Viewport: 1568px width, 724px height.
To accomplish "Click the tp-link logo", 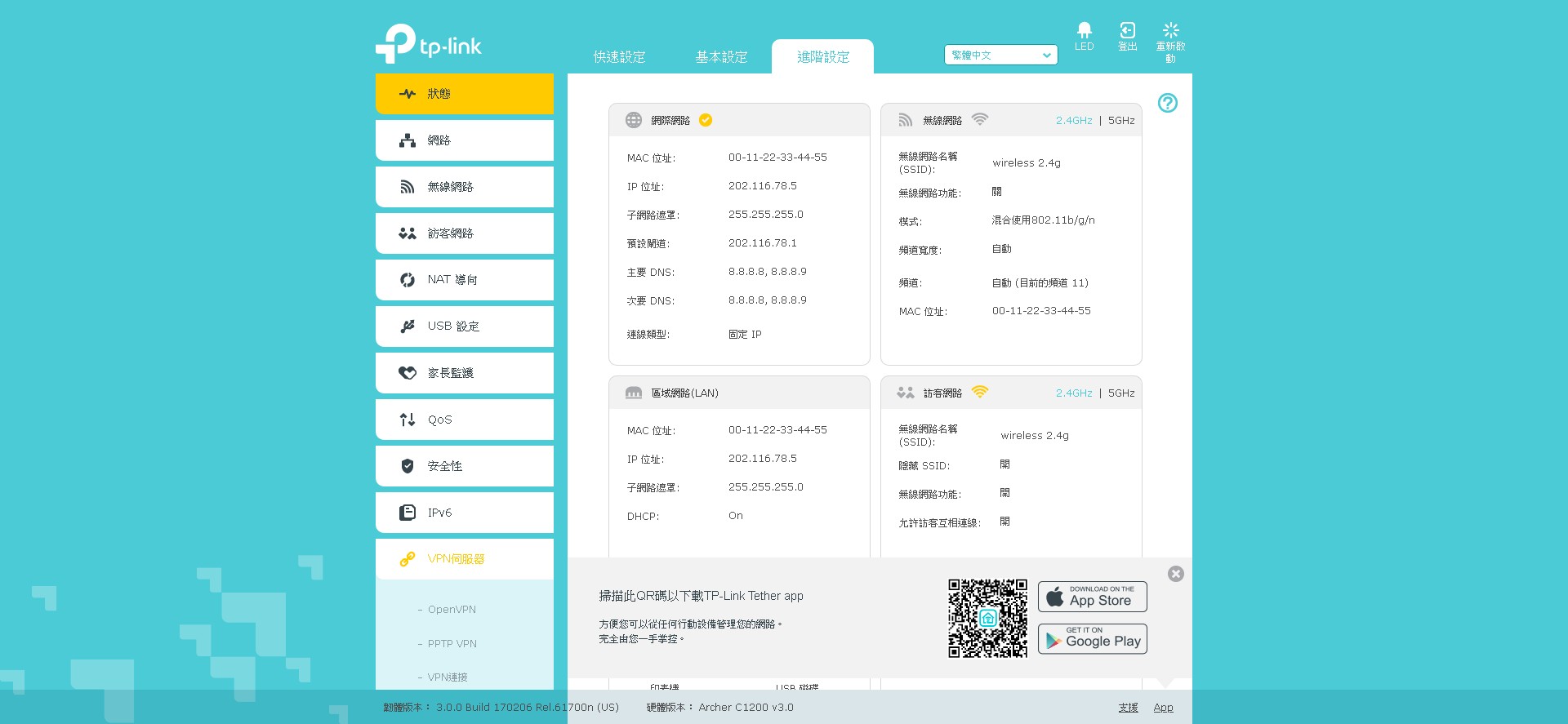I will point(429,43).
